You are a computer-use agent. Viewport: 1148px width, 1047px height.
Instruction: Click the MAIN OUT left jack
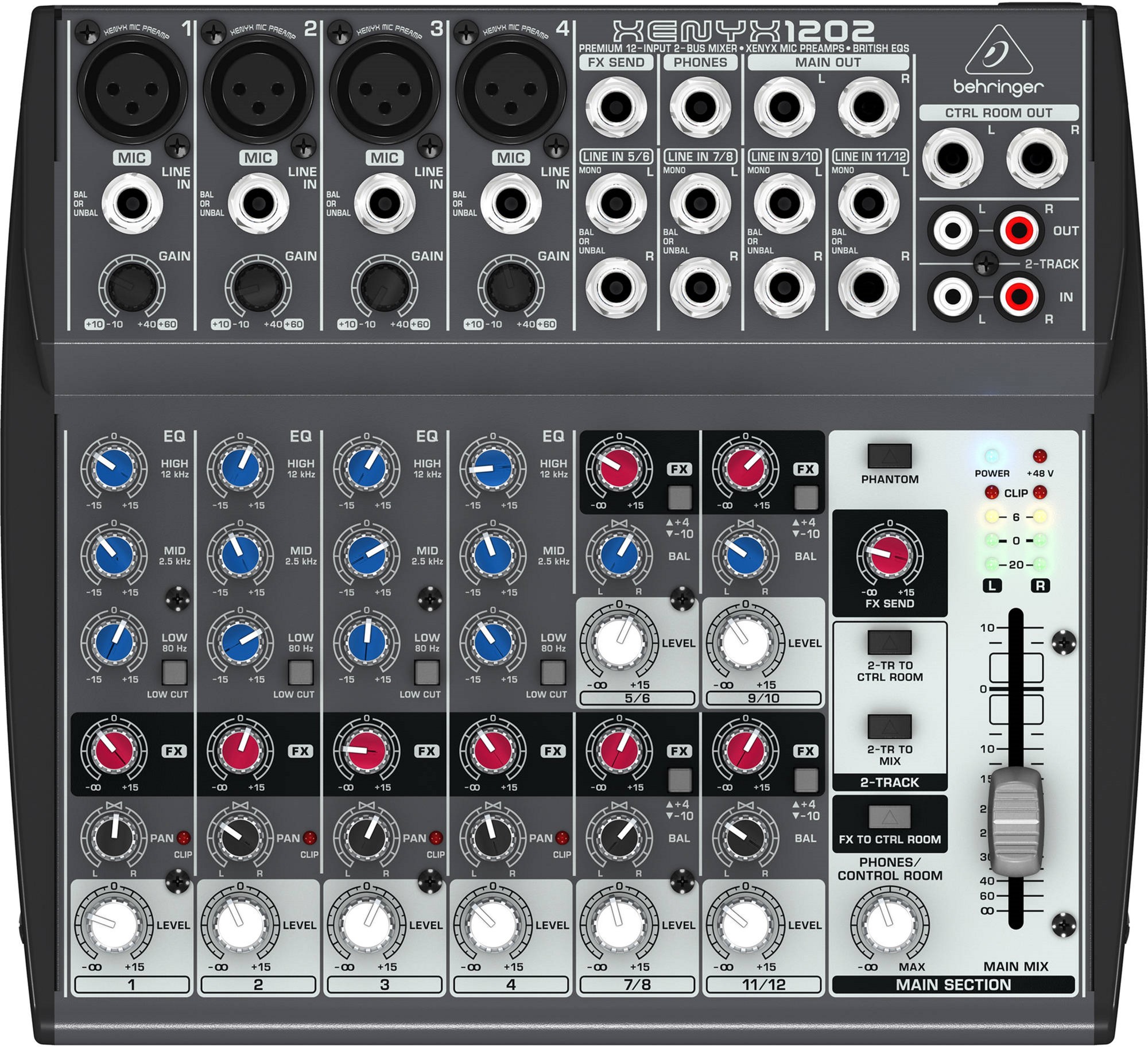coord(785,107)
